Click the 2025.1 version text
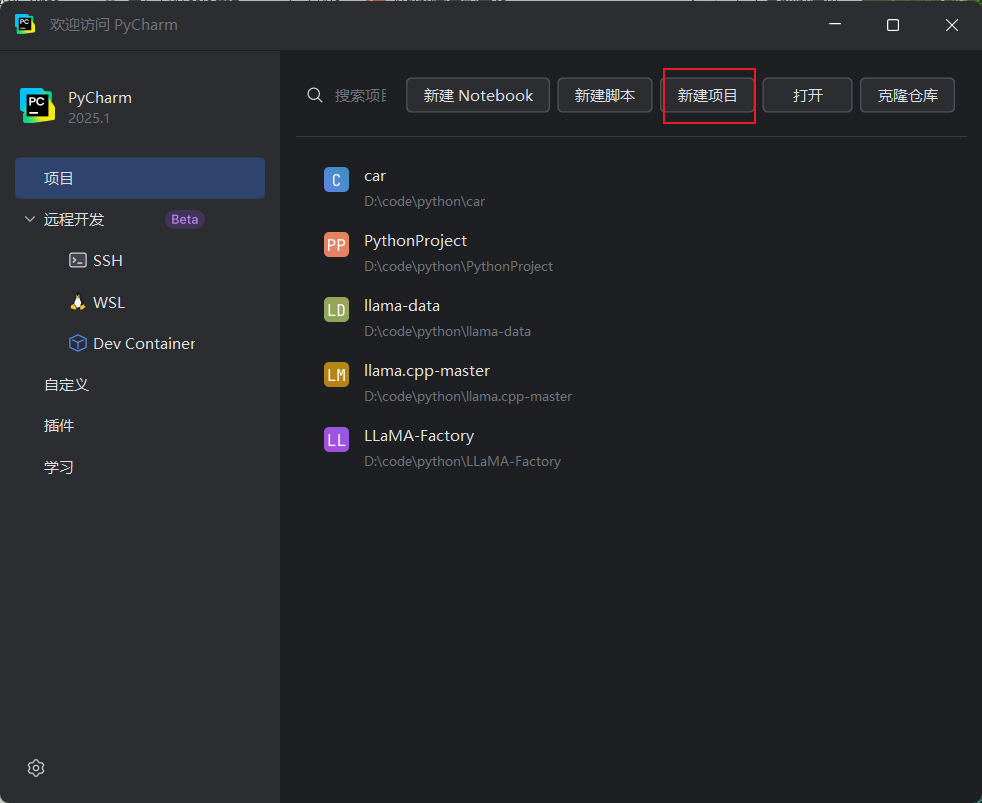Image resolution: width=982 pixels, height=803 pixels. (89, 118)
